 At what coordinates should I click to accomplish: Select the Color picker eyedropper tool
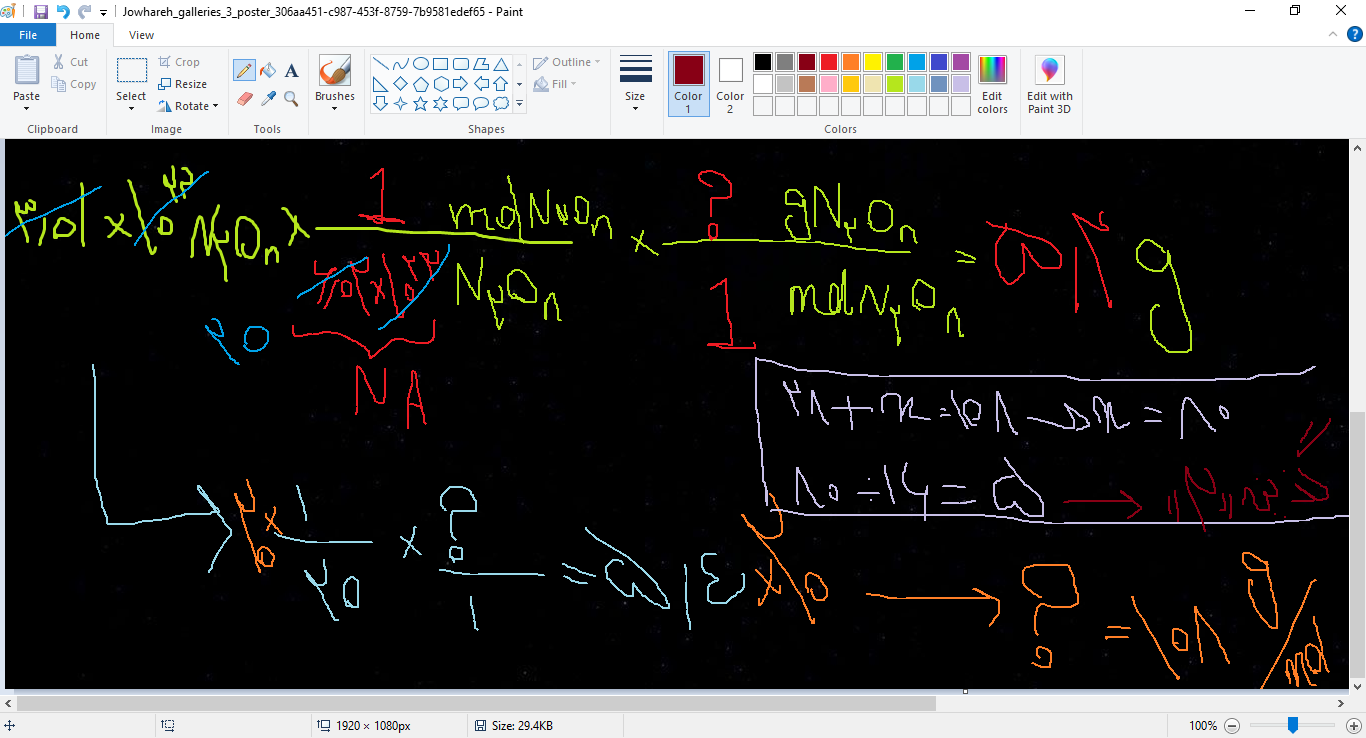pyautogui.click(x=268, y=98)
